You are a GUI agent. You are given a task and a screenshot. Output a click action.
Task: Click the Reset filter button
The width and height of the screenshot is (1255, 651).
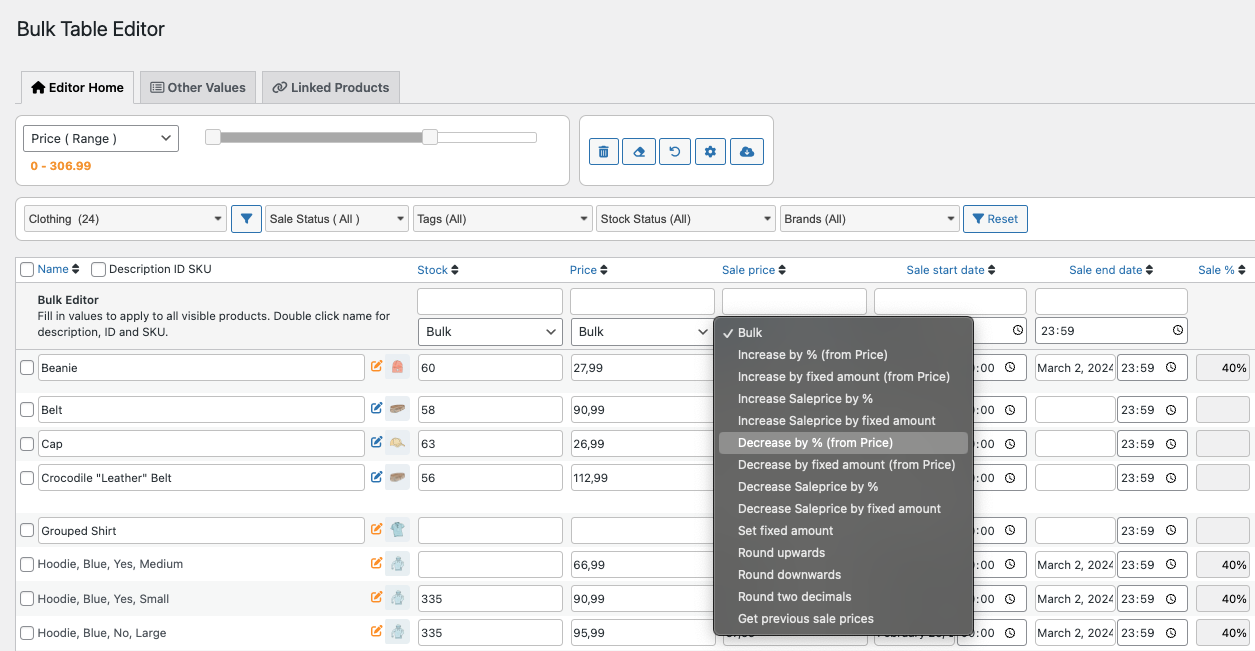[995, 218]
